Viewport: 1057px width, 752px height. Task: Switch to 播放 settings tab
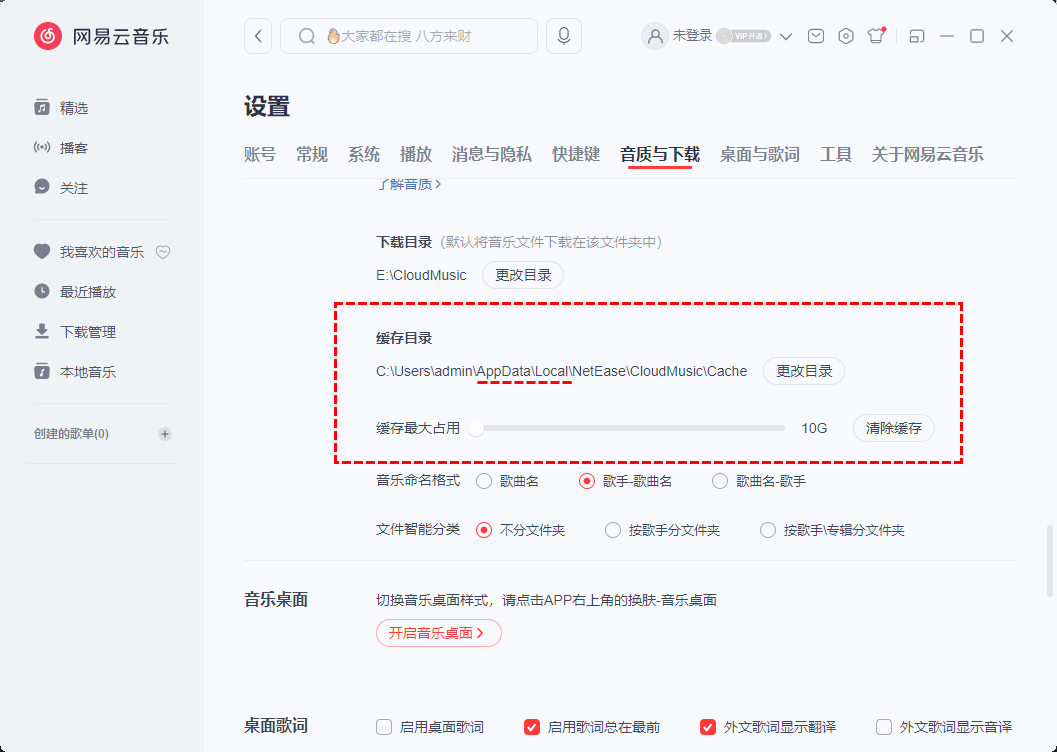tap(416, 154)
